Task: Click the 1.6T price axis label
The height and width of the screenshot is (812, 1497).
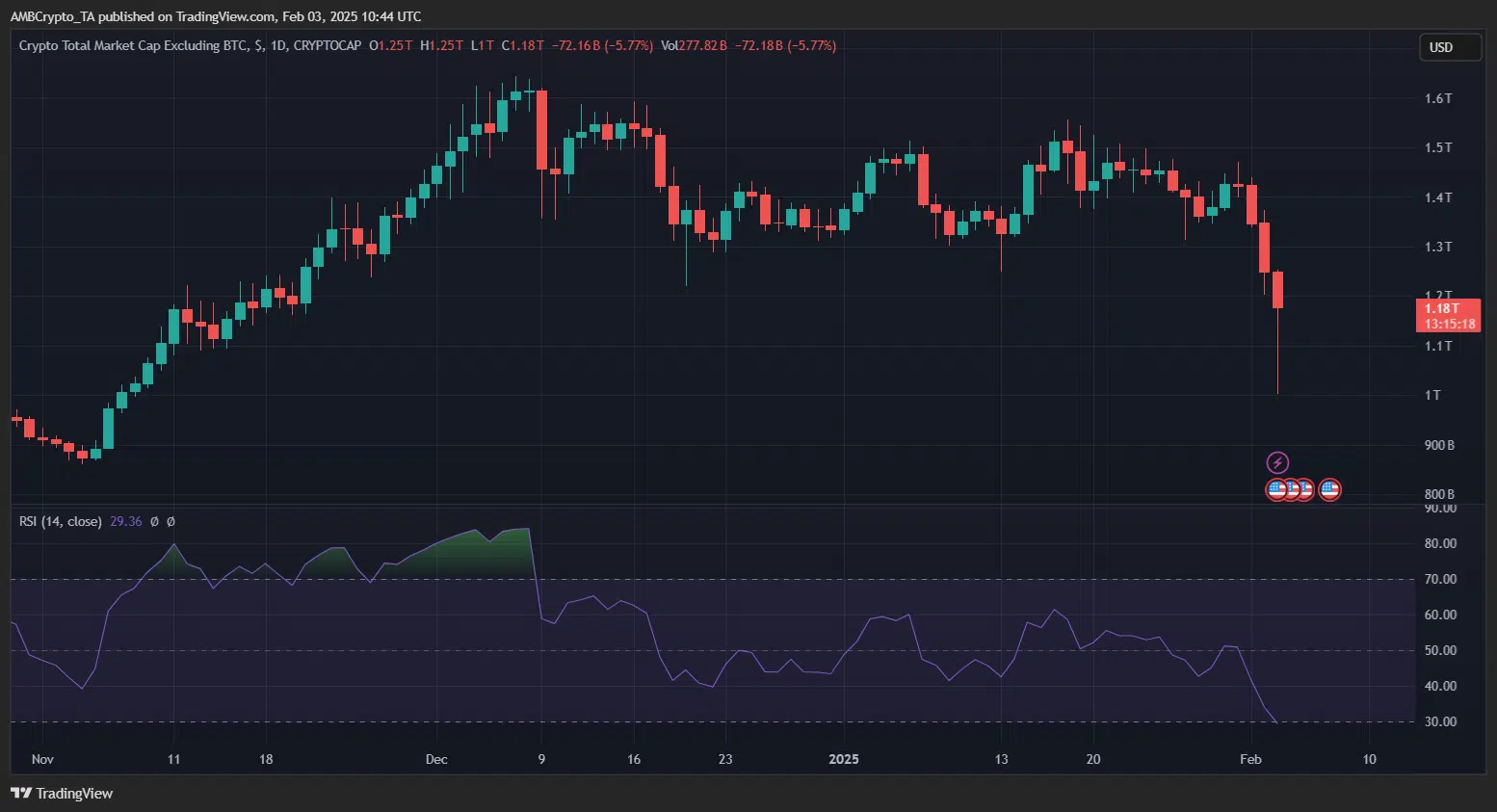Action: [x=1438, y=98]
